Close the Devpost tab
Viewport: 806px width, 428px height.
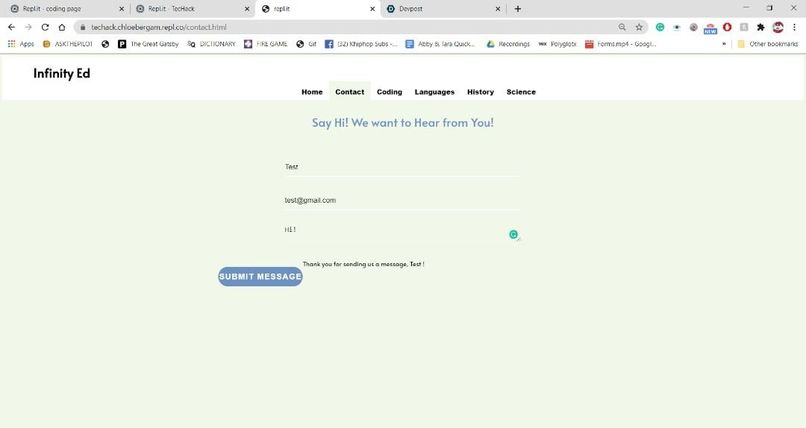pyautogui.click(x=498, y=9)
